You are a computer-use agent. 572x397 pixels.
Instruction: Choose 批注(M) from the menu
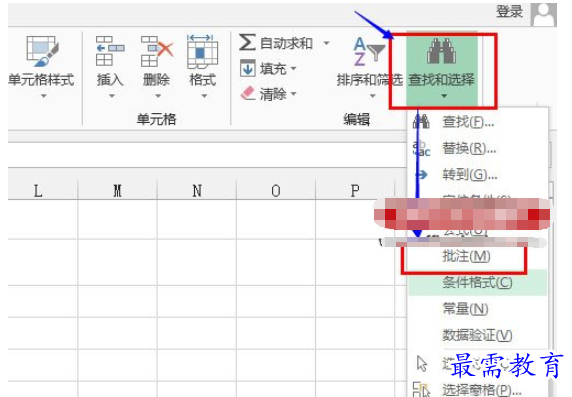click(x=478, y=256)
